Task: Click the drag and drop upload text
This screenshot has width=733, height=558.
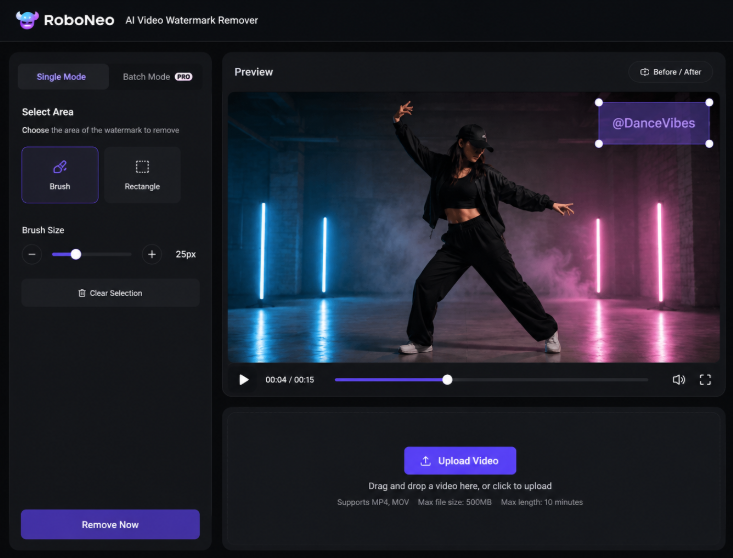Action: click(460, 486)
